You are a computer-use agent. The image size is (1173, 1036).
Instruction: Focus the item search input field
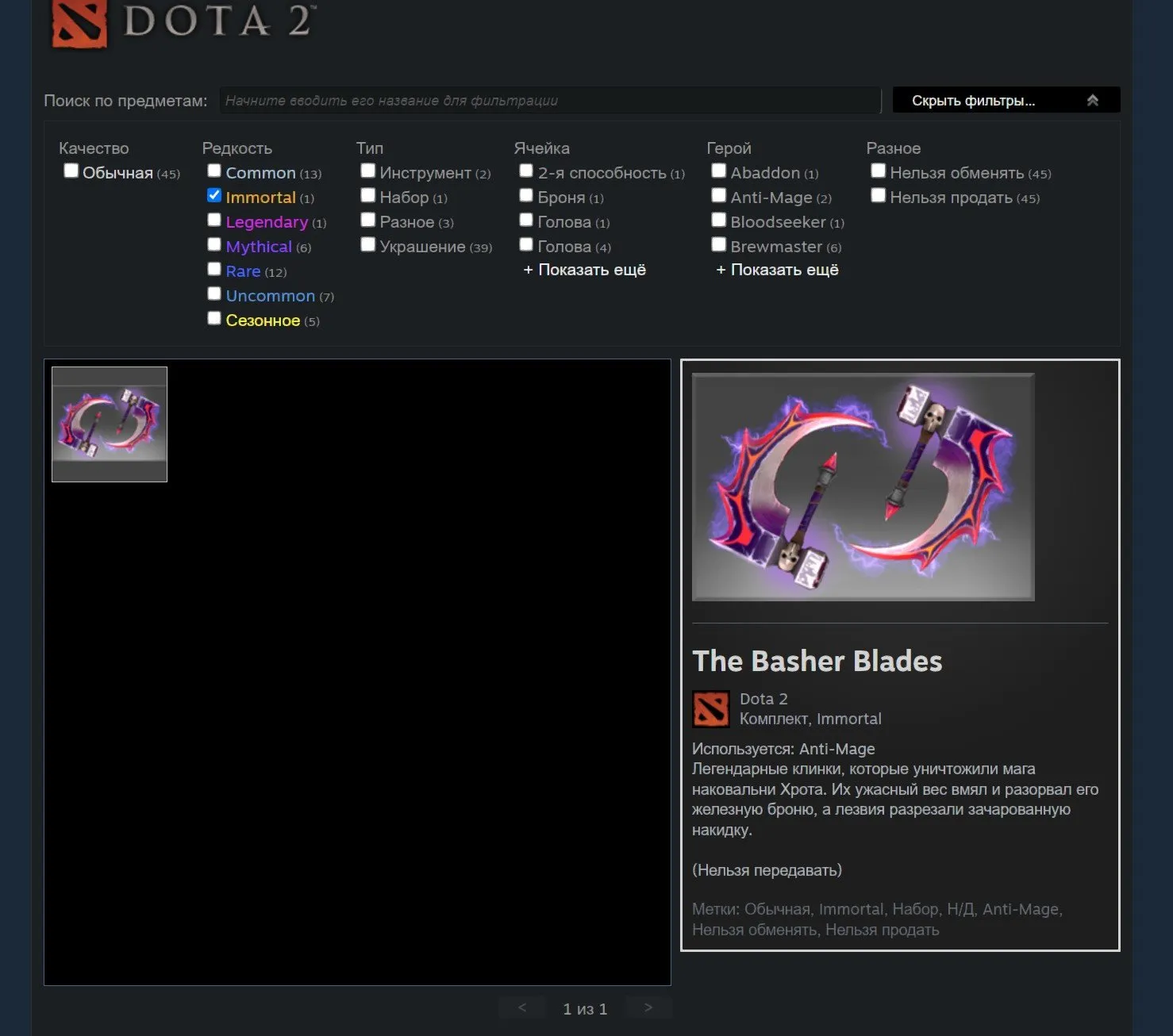coord(550,100)
